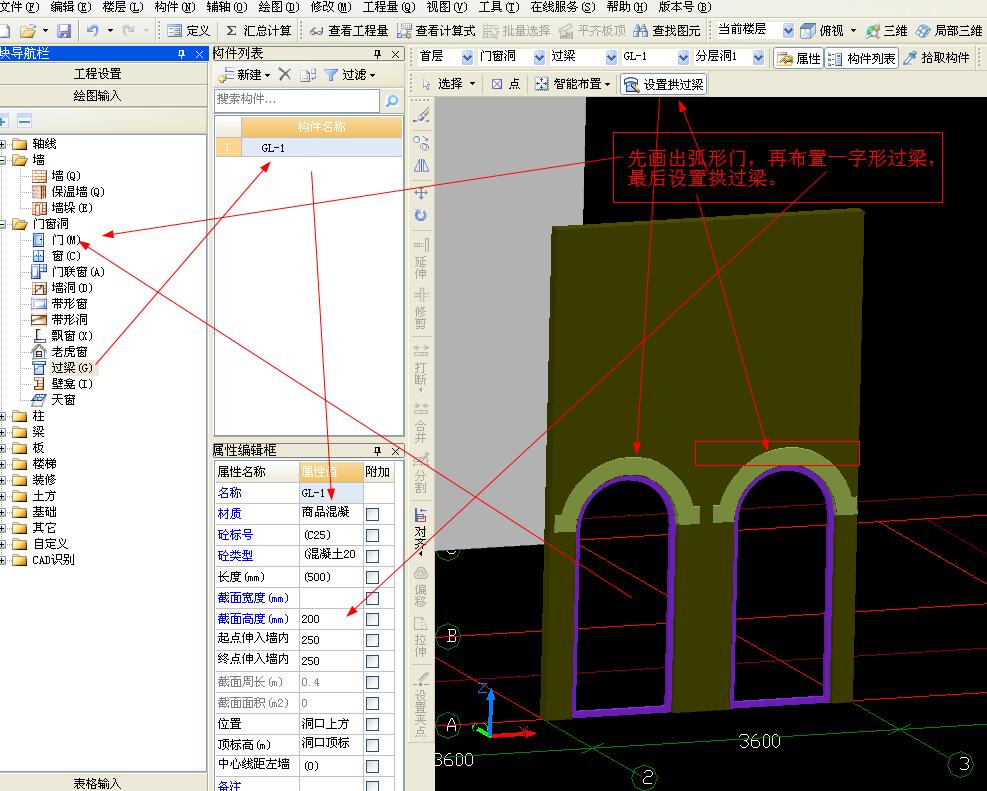The height and width of the screenshot is (791, 987).
Task: Open the 俯视 view dropdown
Action: tap(854, 30)
